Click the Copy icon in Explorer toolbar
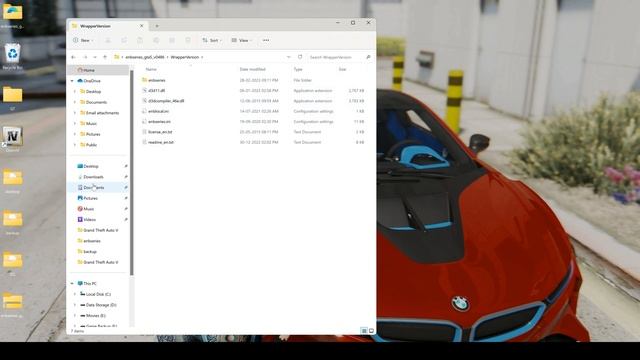The width and height of the screenshot is (640, 360). click(x=124, y=40)
